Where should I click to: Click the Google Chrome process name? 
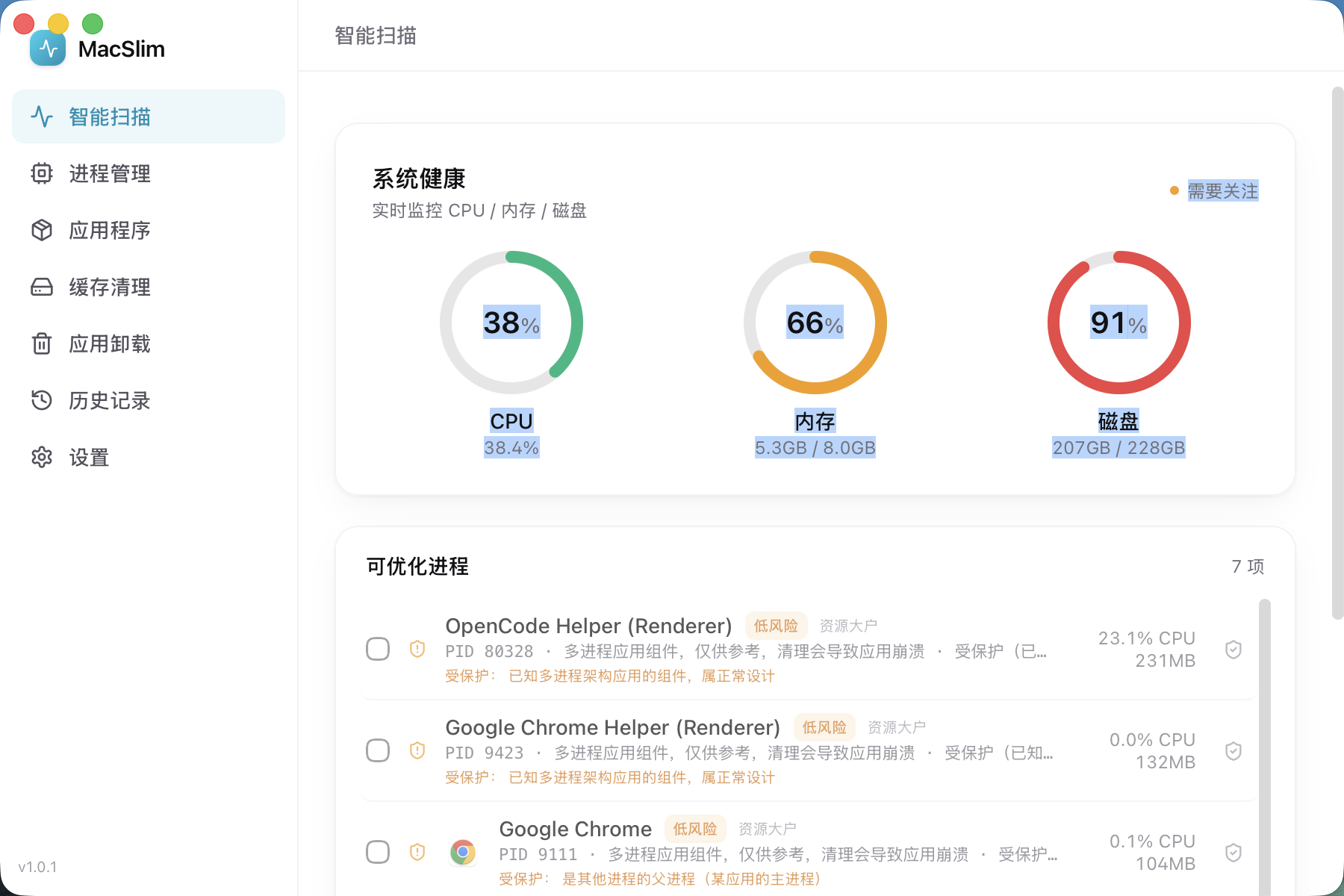[x=575, y=829]
